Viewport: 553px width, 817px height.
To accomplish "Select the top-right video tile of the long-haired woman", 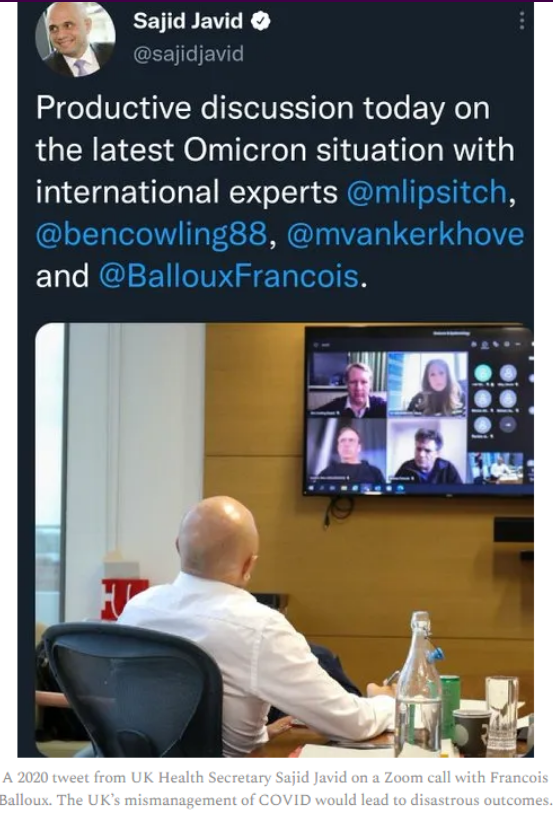I will 428,384.
